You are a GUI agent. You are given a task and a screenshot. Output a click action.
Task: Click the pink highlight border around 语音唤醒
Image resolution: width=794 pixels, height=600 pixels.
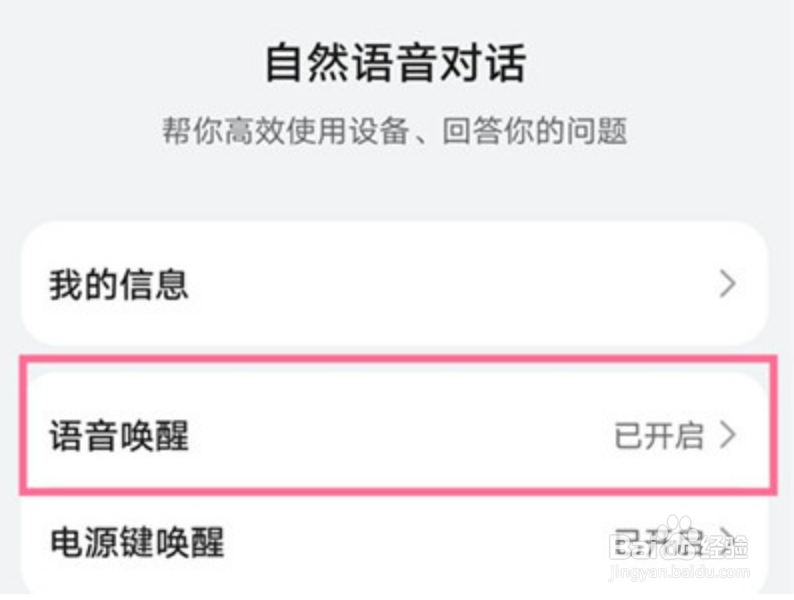(397, 357)
